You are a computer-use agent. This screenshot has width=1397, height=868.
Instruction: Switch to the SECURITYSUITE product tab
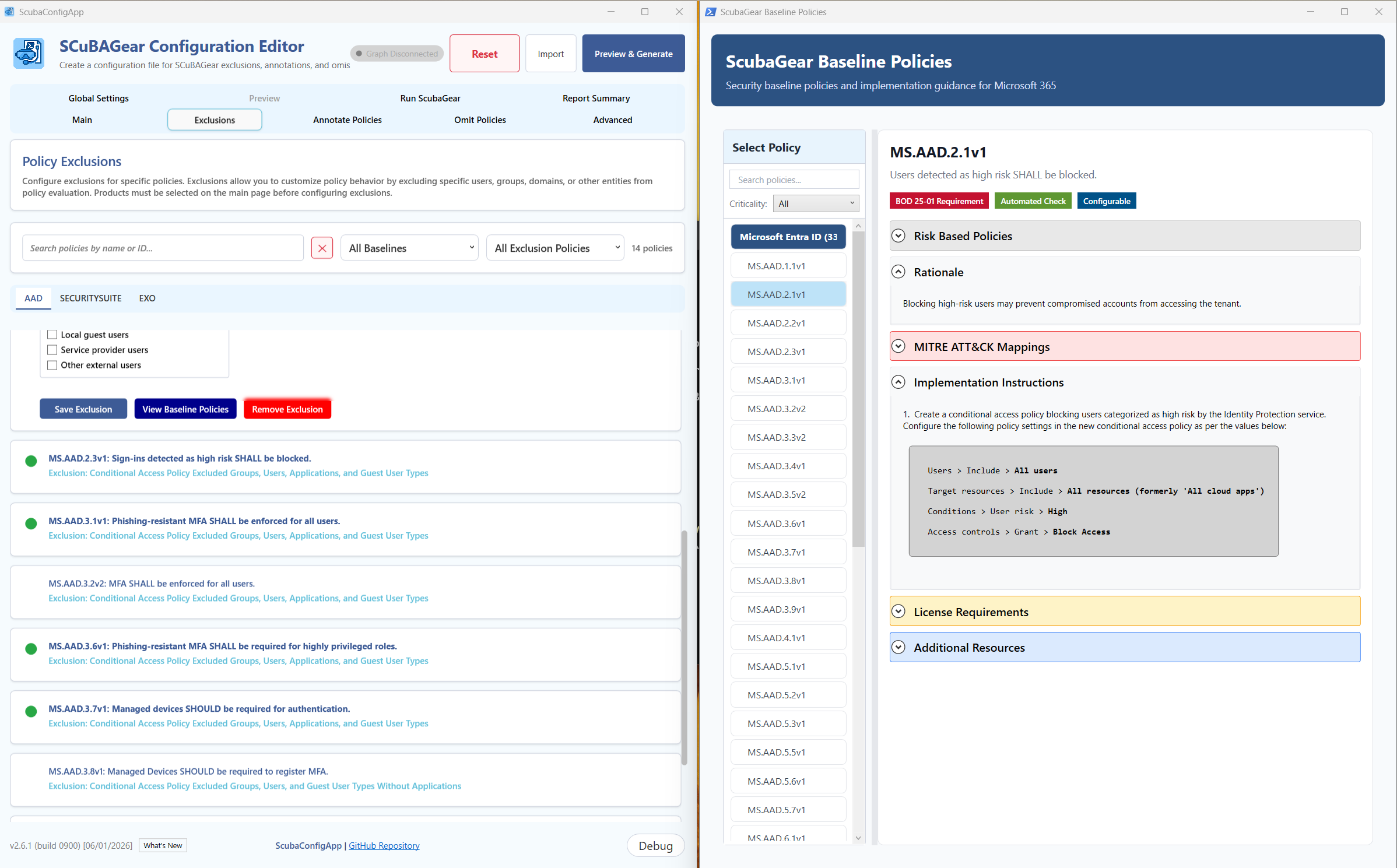click(90, 298)
